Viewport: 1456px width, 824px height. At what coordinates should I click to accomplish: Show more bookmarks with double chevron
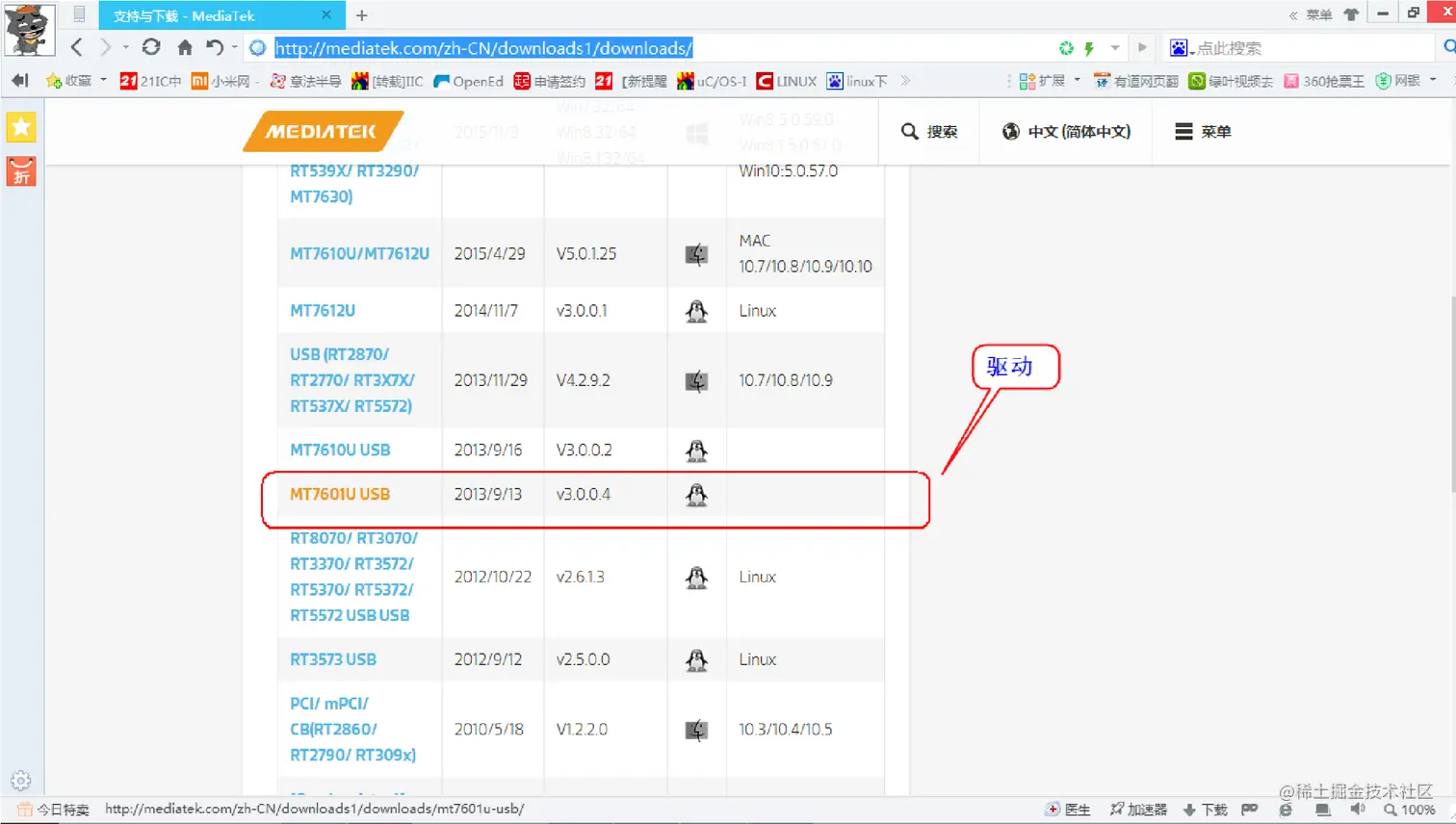coord(905,81)
